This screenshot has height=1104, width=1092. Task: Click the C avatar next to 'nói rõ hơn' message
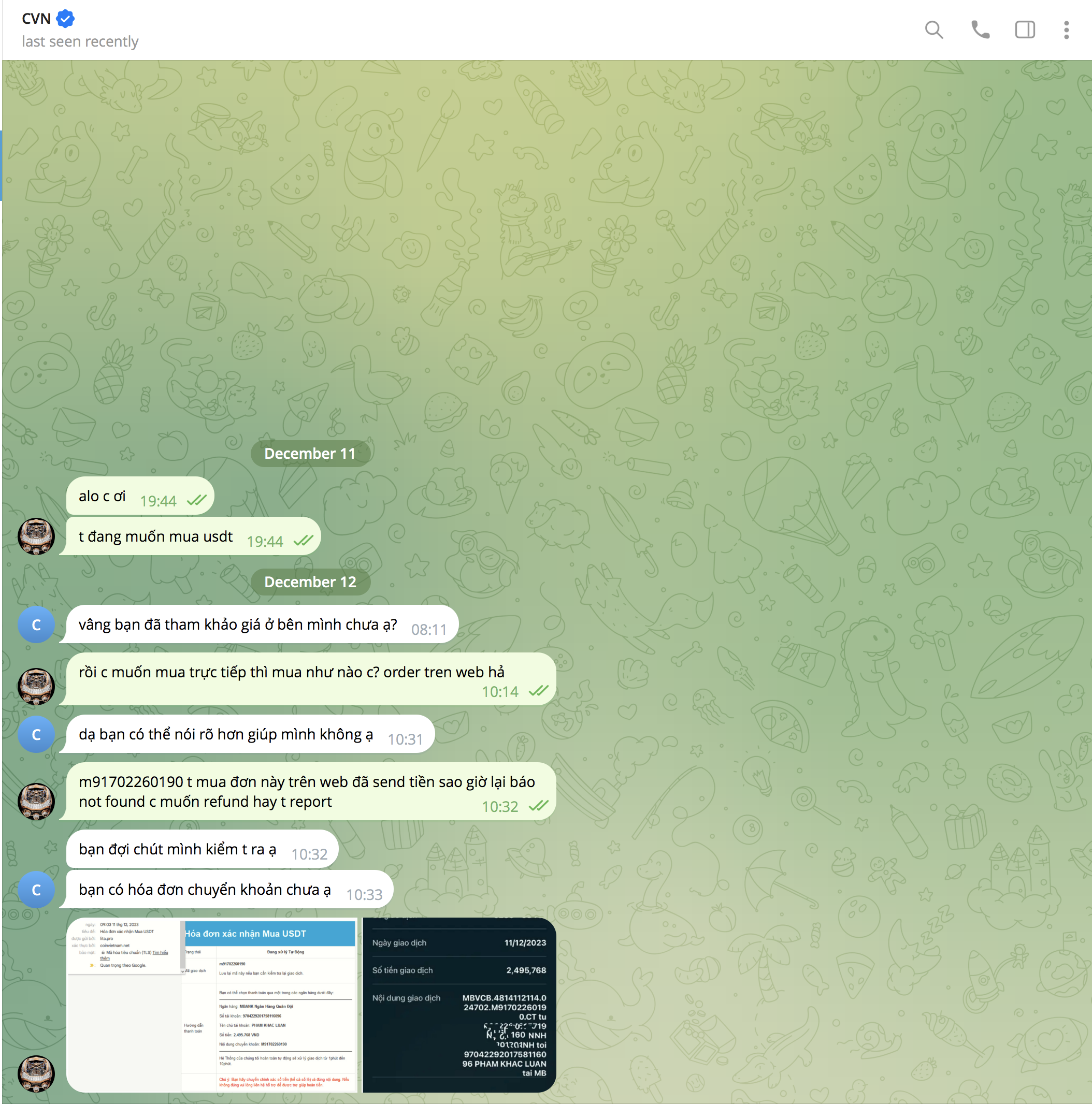tap(36, 734)
